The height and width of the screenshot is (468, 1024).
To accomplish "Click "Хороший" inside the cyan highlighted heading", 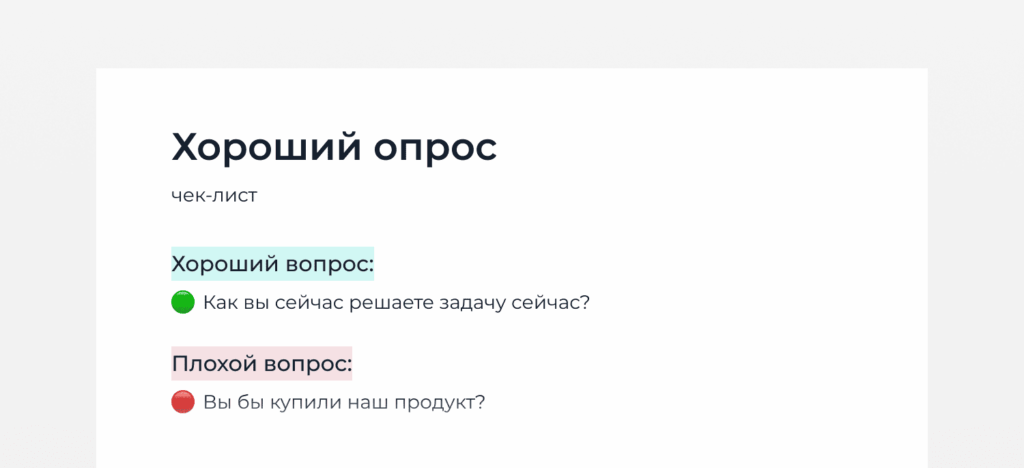I will 227,264.
